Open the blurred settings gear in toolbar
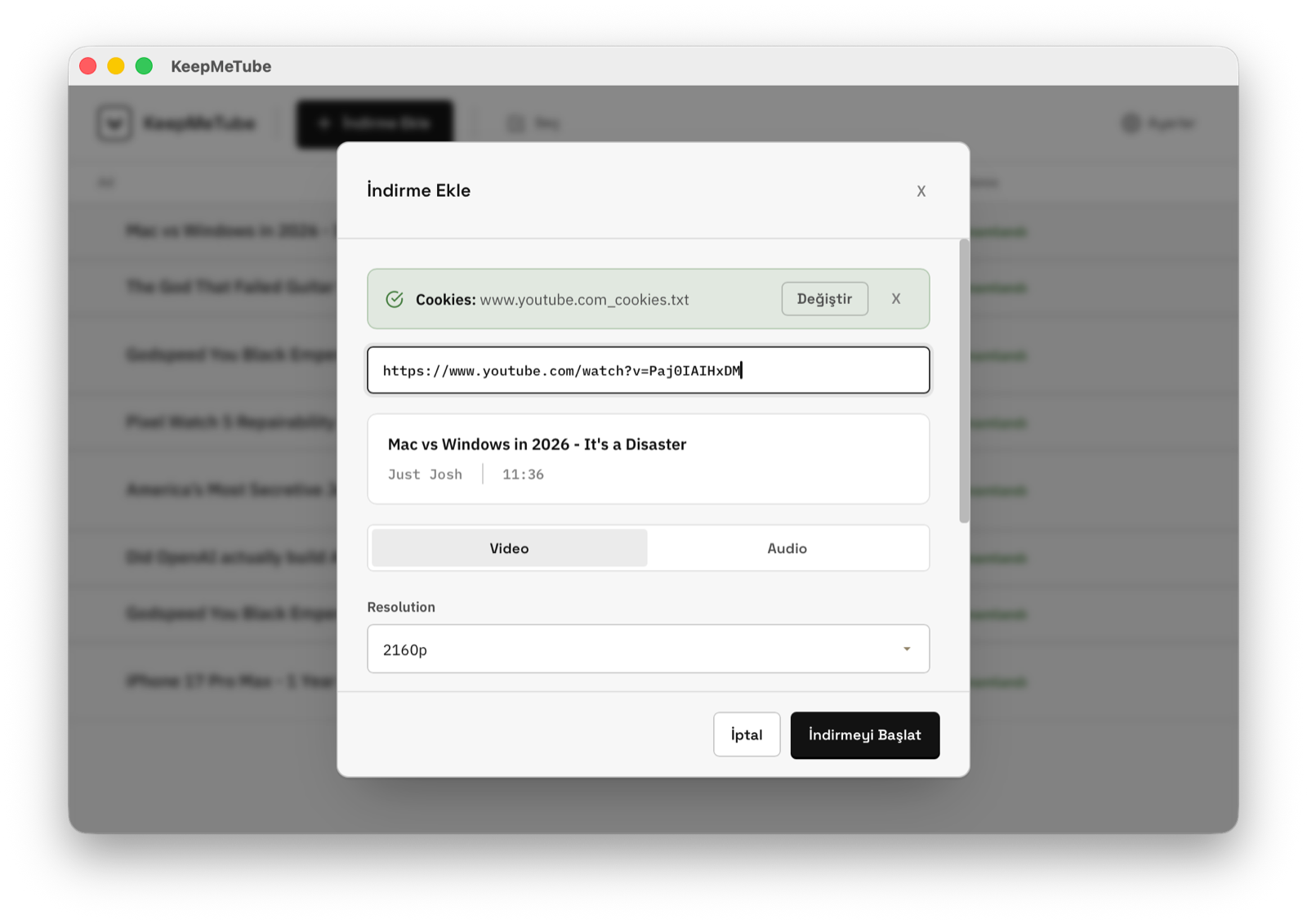 (x=1131, y=123)
